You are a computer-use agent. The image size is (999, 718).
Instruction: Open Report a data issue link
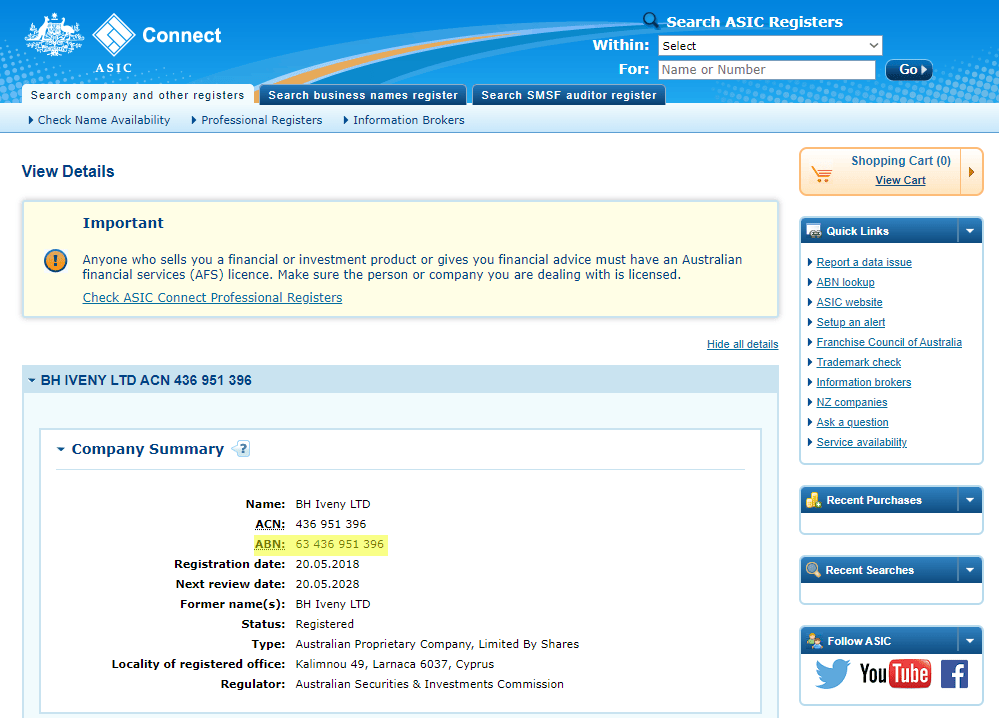point(864,262)
